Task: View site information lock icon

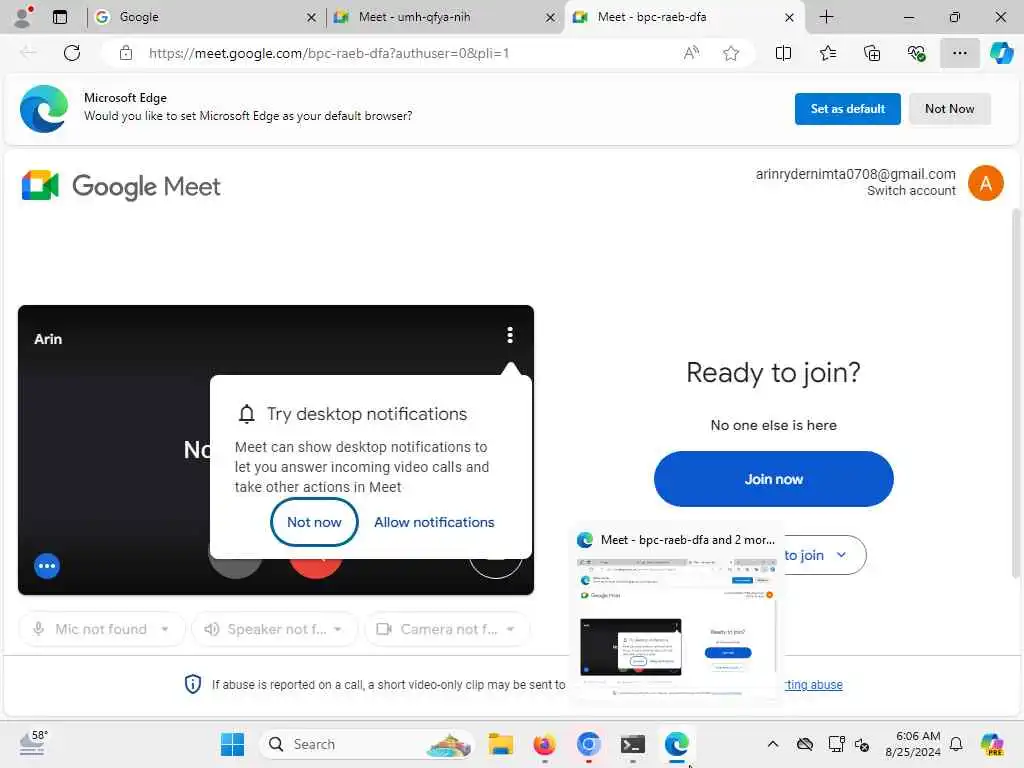Action: (126, 53)
